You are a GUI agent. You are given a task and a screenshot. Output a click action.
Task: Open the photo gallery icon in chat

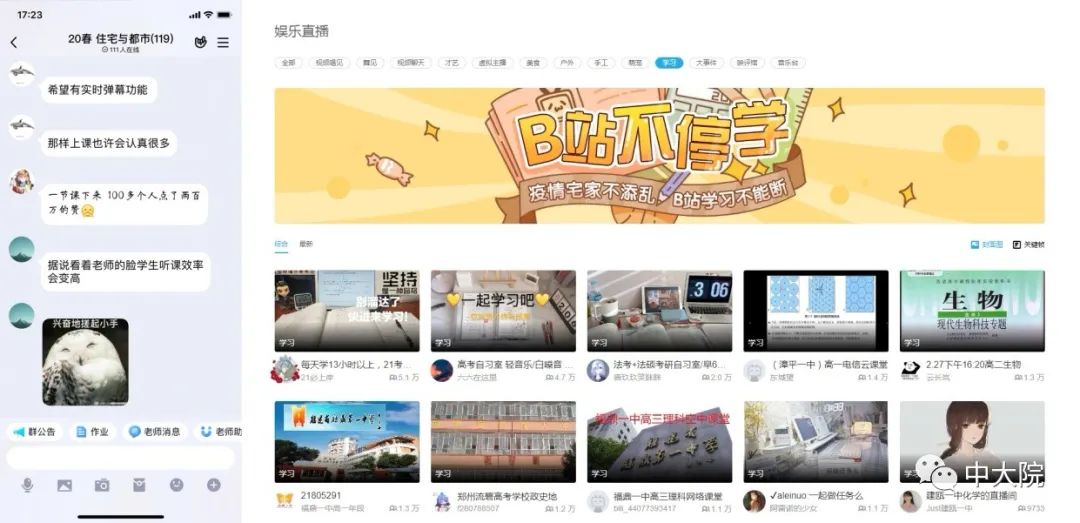click(64, 485)
